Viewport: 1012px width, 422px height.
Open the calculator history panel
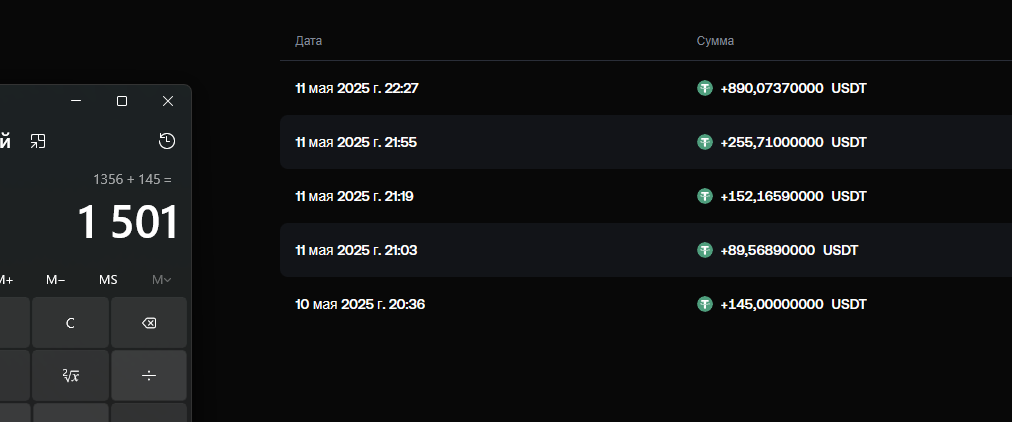[x=167, y=141]
